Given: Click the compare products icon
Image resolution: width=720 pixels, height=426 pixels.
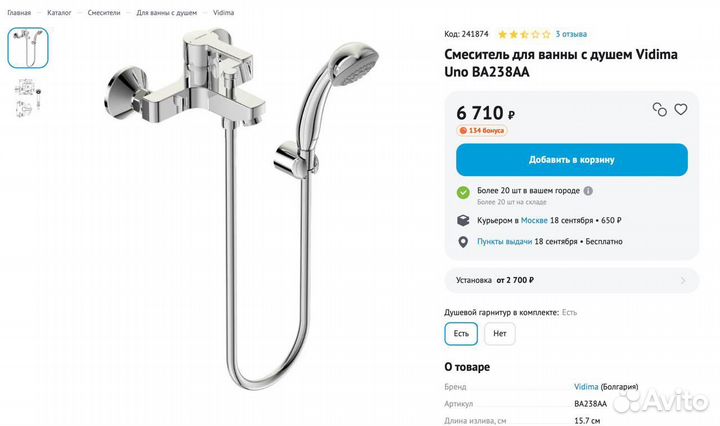Looking at the screenshot, I should (659, 109).
